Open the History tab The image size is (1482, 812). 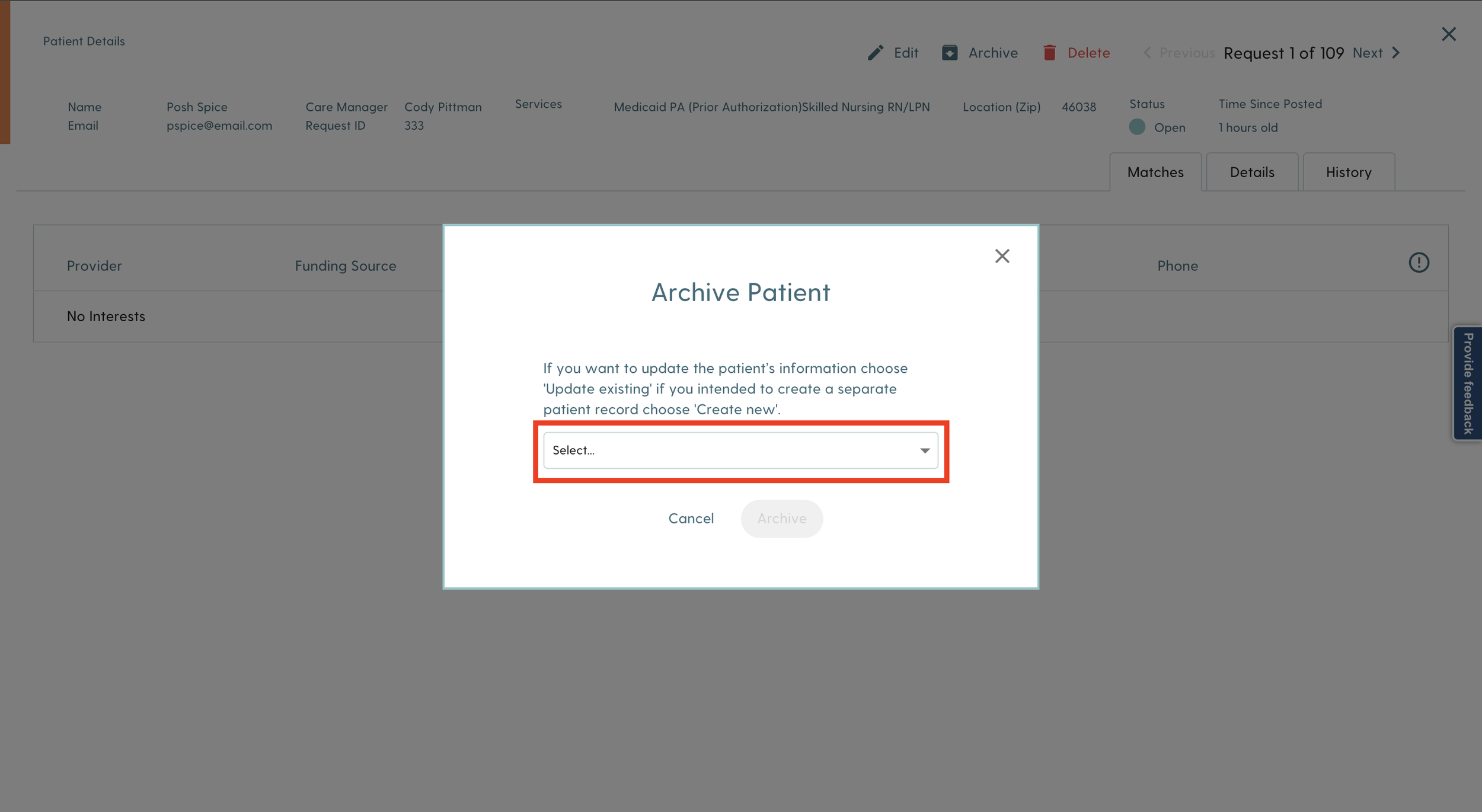(1349, 172)
